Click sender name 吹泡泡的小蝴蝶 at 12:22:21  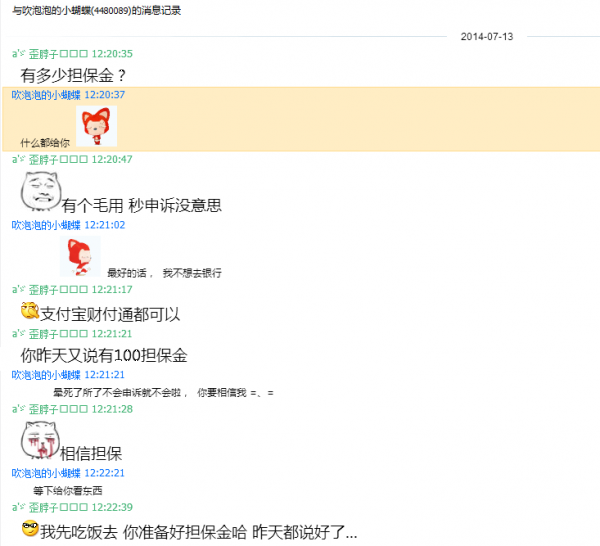pos(46,473)
